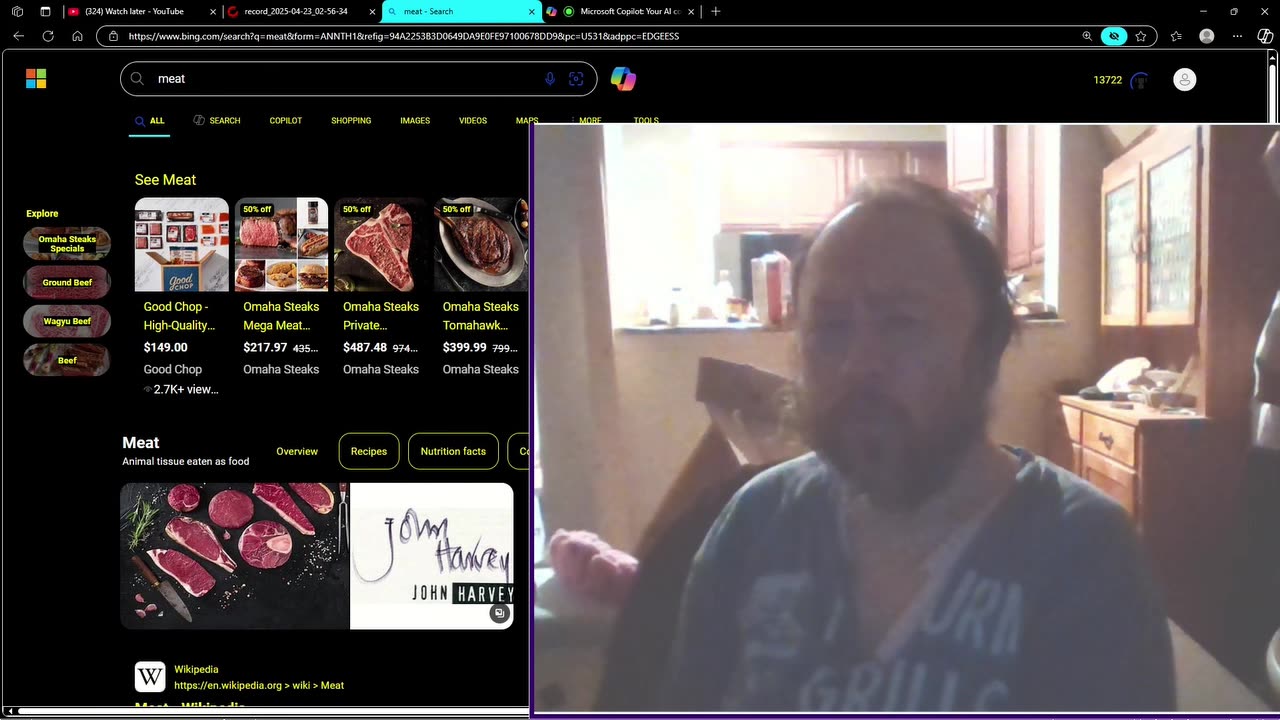Close the Microsoft Copilot tab
Screen dimensions: 1280x720
click(x=690, y=11)
